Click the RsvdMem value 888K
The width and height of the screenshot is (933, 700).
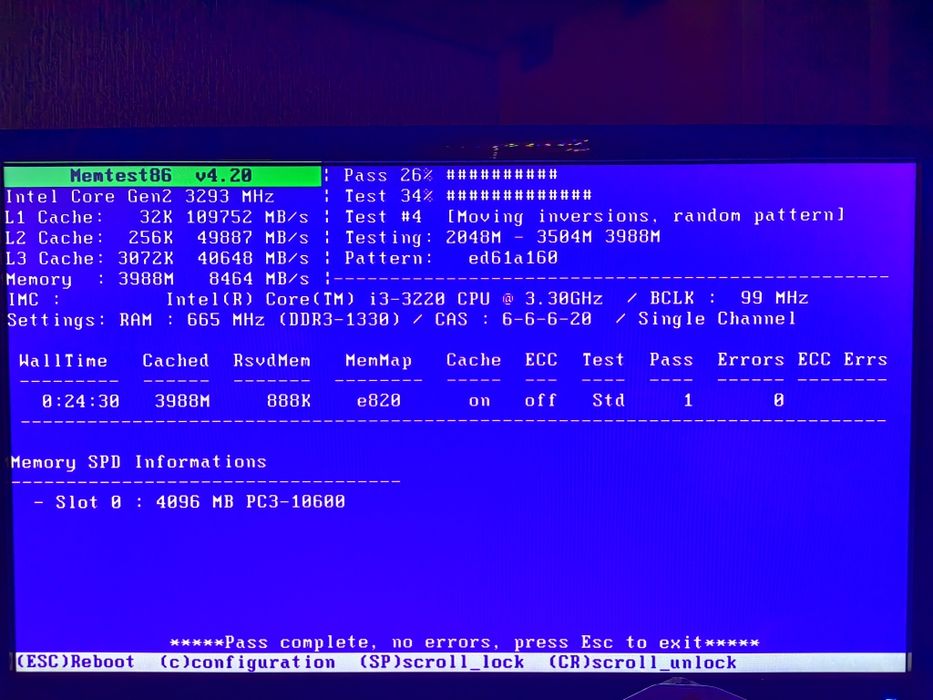[289, 401]
